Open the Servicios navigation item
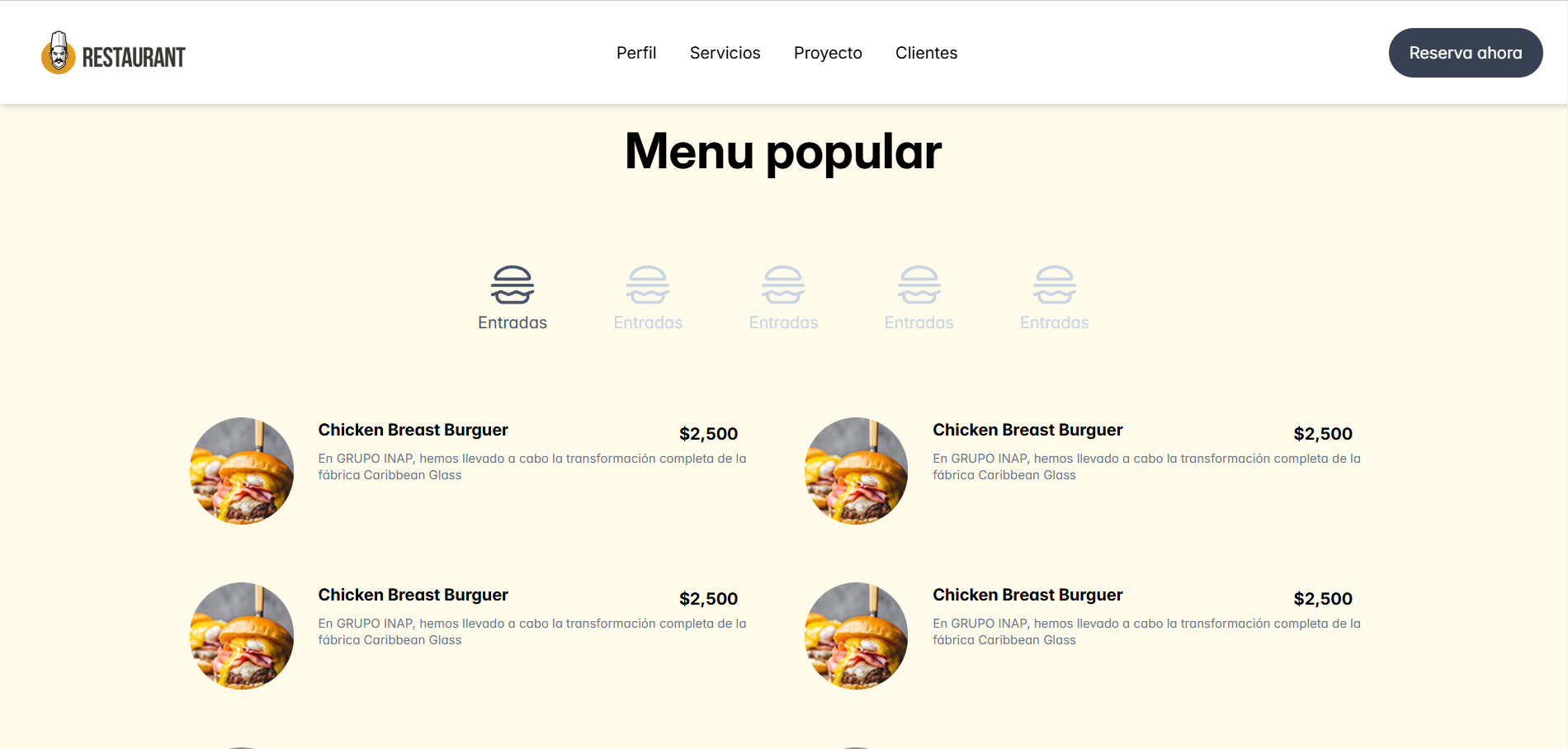The width and height of the screenshot is (1568, 749). pos(725,53)
